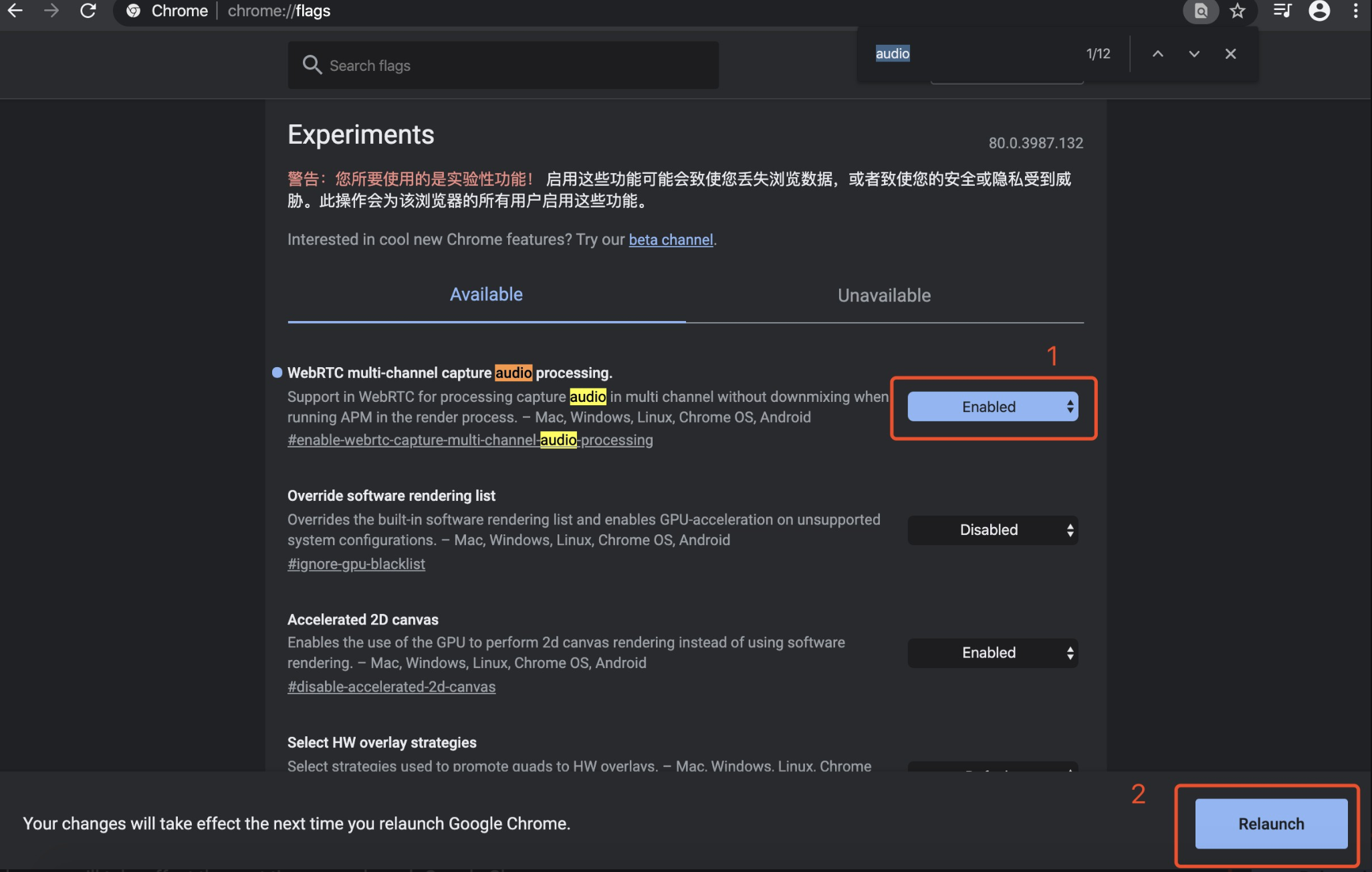Image resolution: width=1372 pixels, height=872 pixels.
Task: Click the Chrome site info icon
Action: 133,11
